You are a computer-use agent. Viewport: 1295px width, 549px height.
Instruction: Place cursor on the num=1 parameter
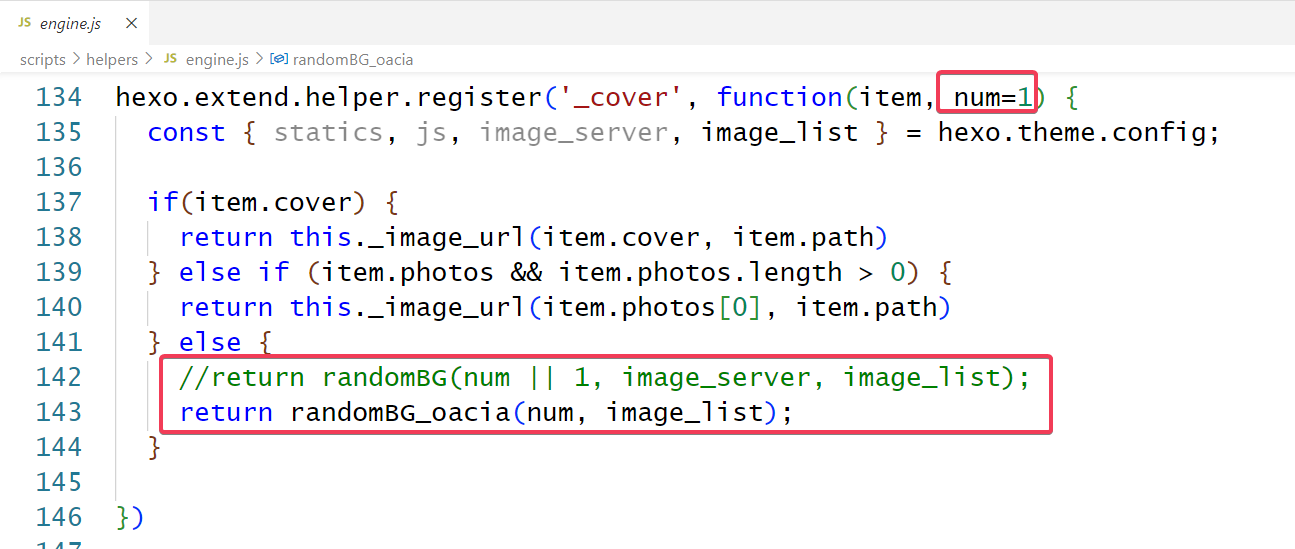point(986,98)
